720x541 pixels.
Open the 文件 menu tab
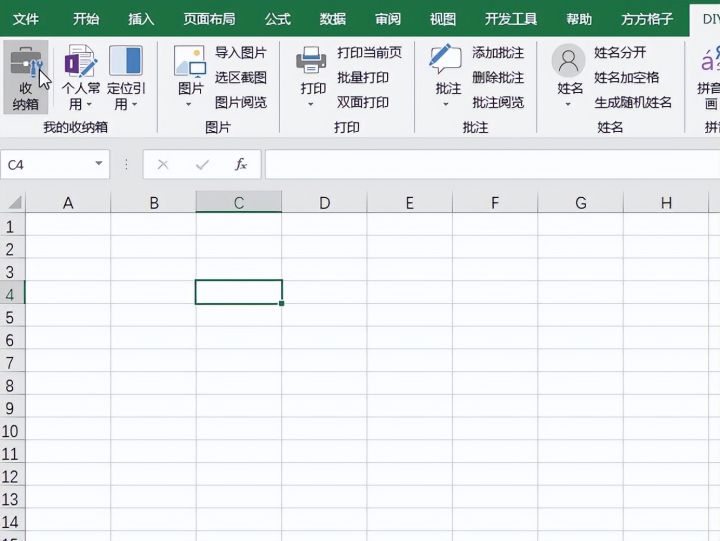tap(26, 19)
